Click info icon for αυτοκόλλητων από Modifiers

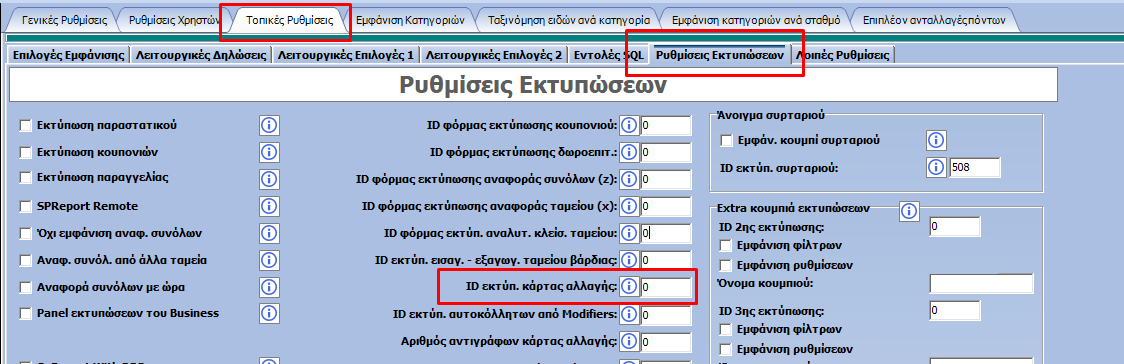coord(629,315)
